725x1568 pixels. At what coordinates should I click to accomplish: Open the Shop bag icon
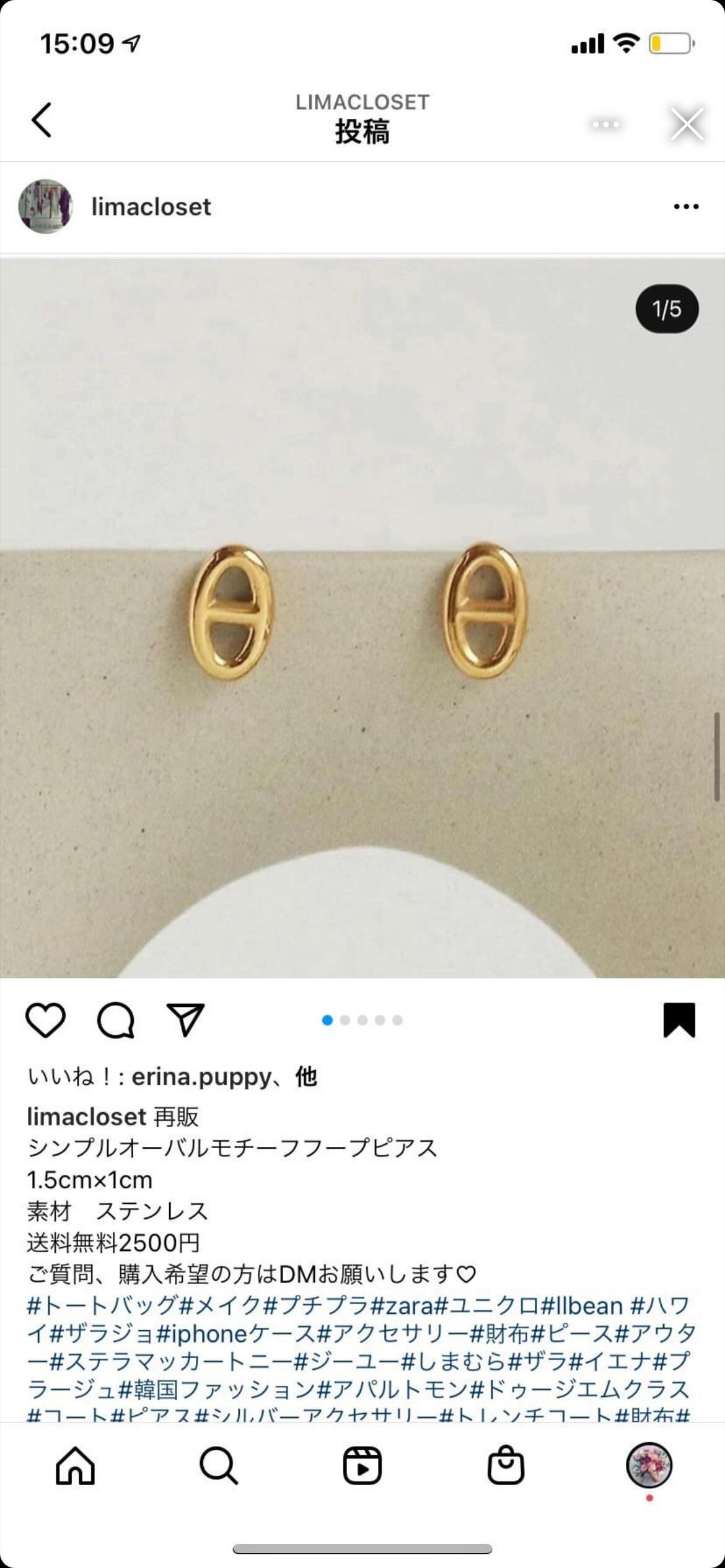506,1465
